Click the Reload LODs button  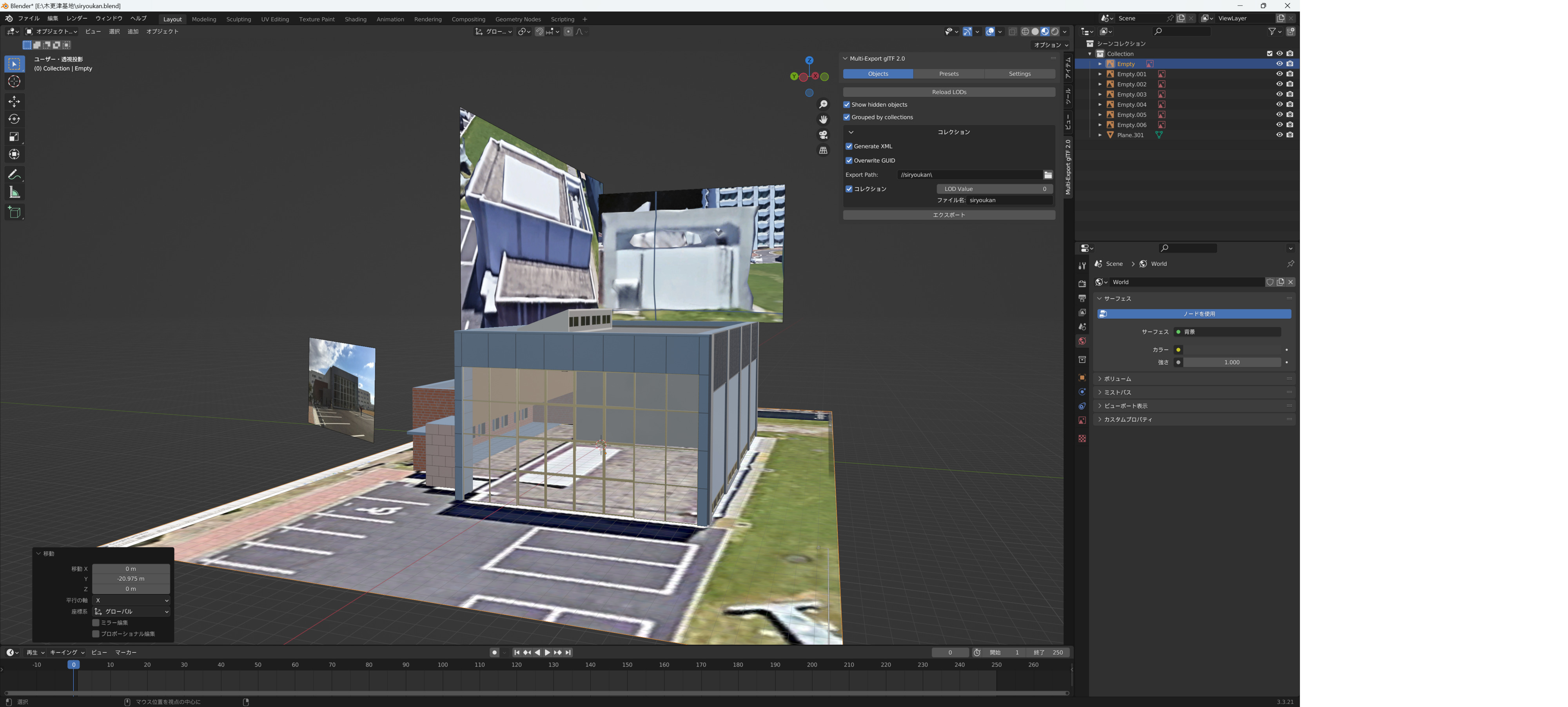click(x=949, y=92)
